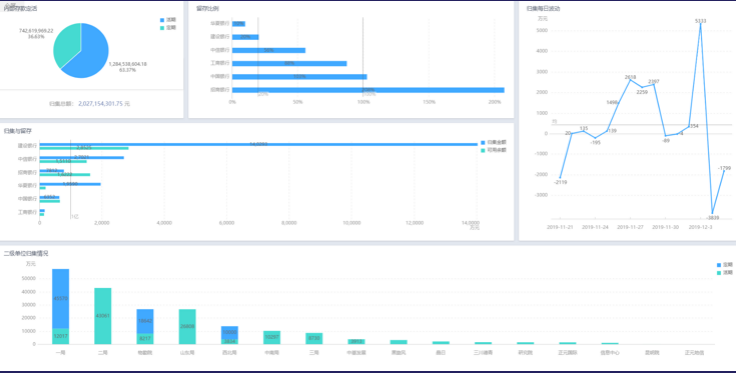Click the -1799 last data point
Viewport: 736px width, 373px height.
[724, 171]
